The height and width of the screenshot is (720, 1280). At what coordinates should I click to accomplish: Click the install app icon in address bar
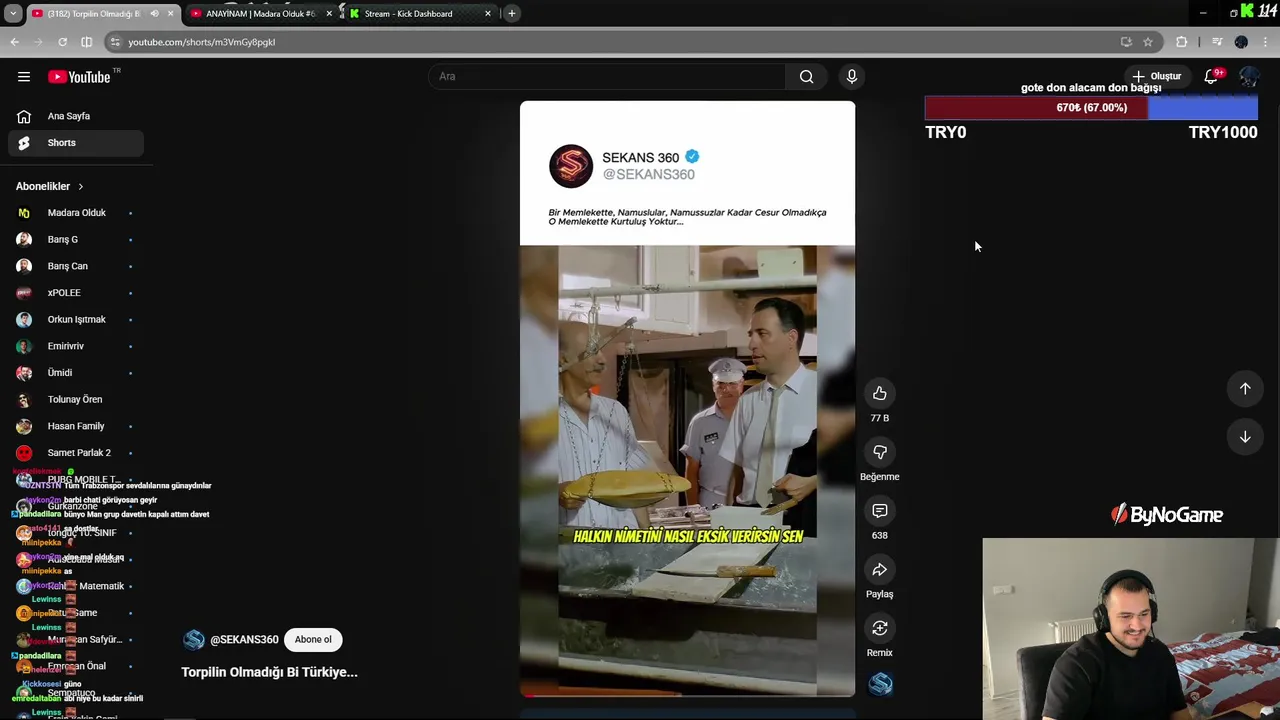click(1126, 42)
